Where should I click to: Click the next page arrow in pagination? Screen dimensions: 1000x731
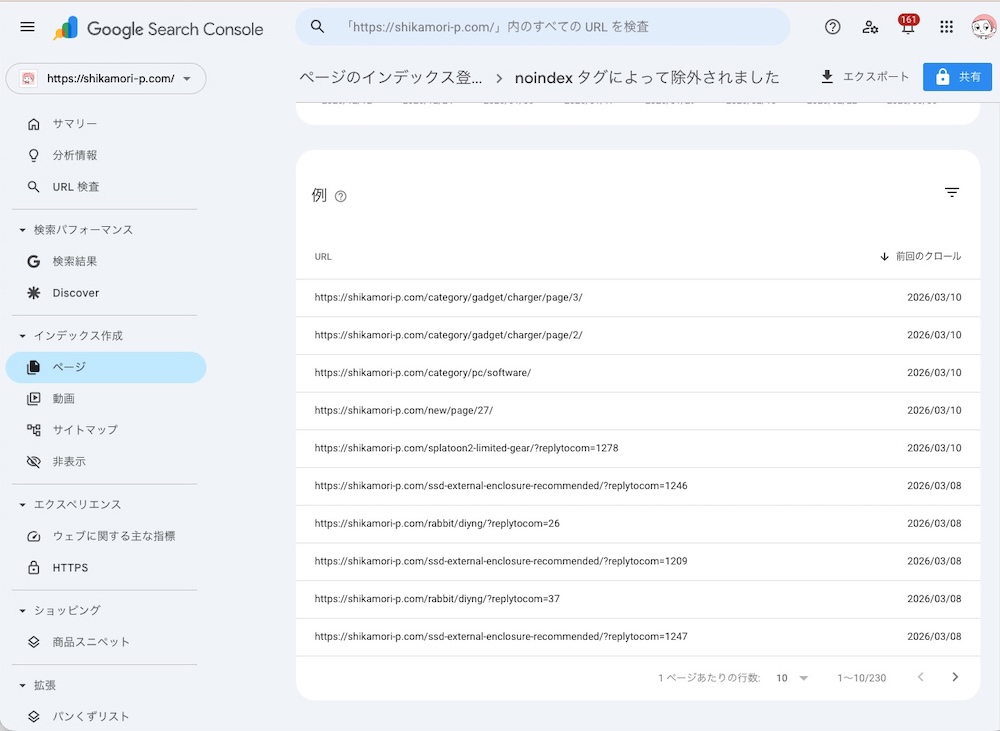click(954, 677)
